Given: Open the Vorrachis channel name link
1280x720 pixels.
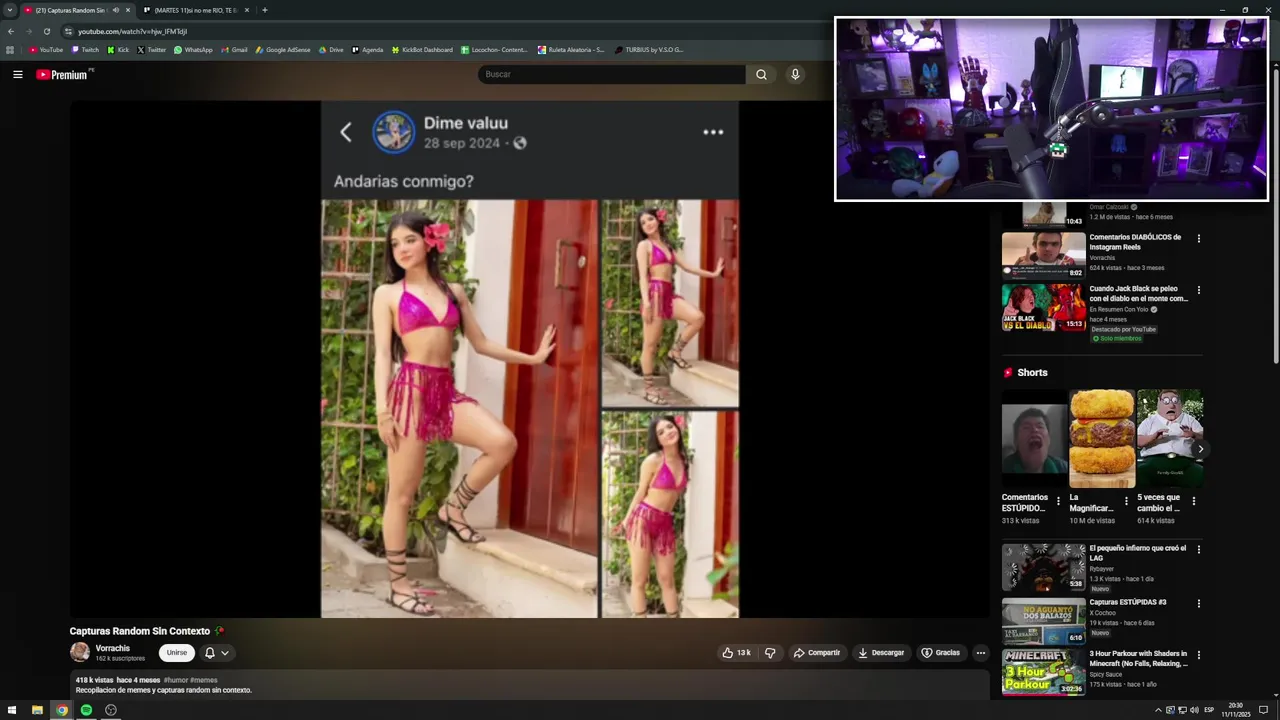Looking at the screenshot, I should tap(113, 648).
